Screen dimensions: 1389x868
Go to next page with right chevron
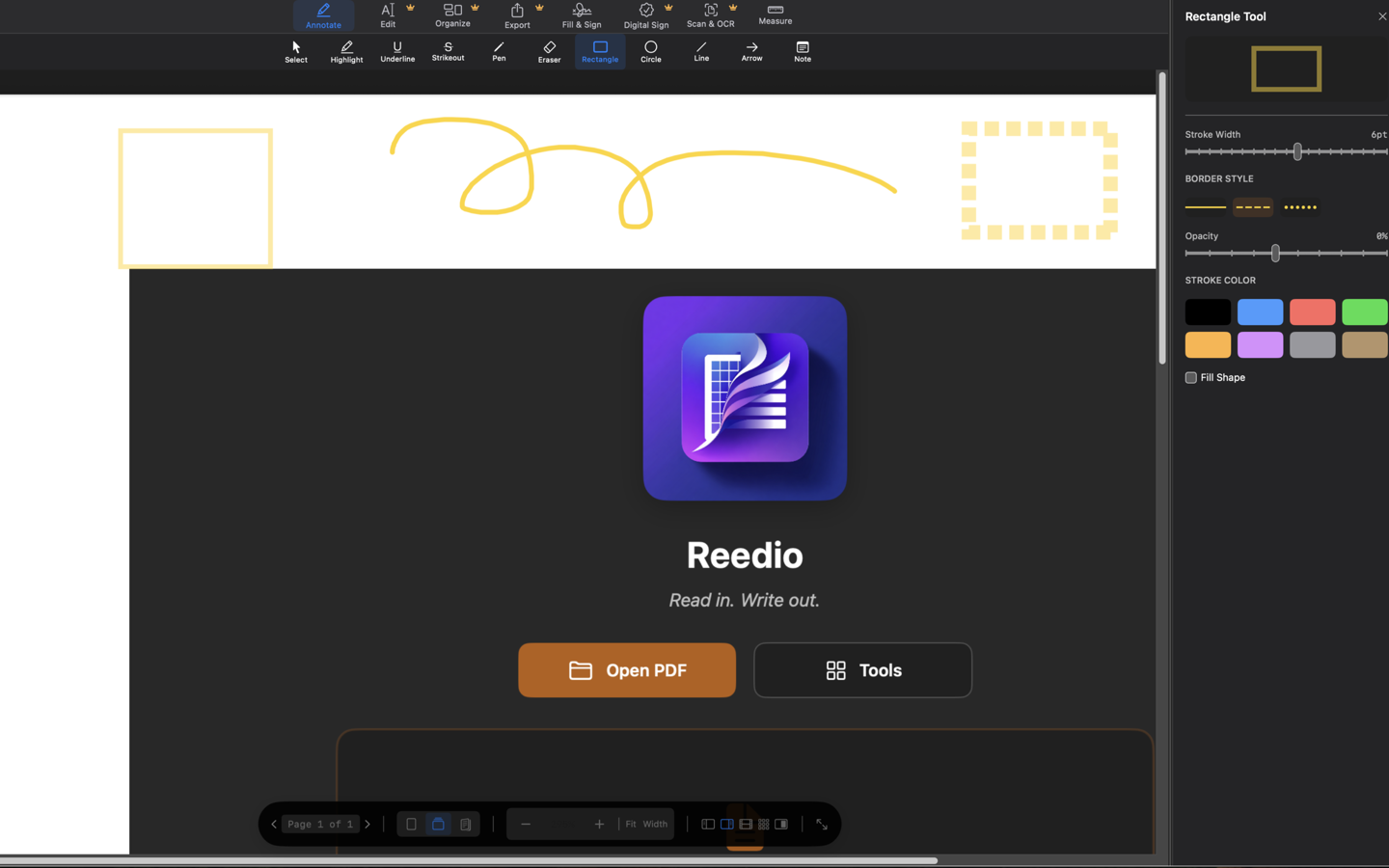click(368, 825)
